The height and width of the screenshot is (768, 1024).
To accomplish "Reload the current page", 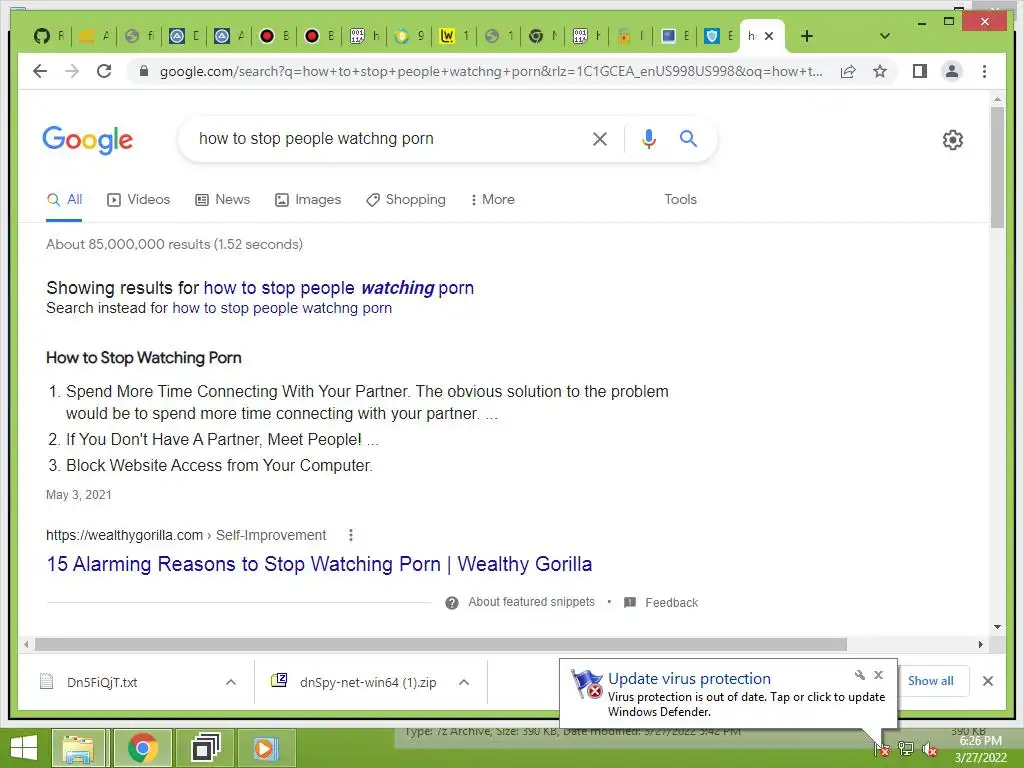I will click(104, 71).
